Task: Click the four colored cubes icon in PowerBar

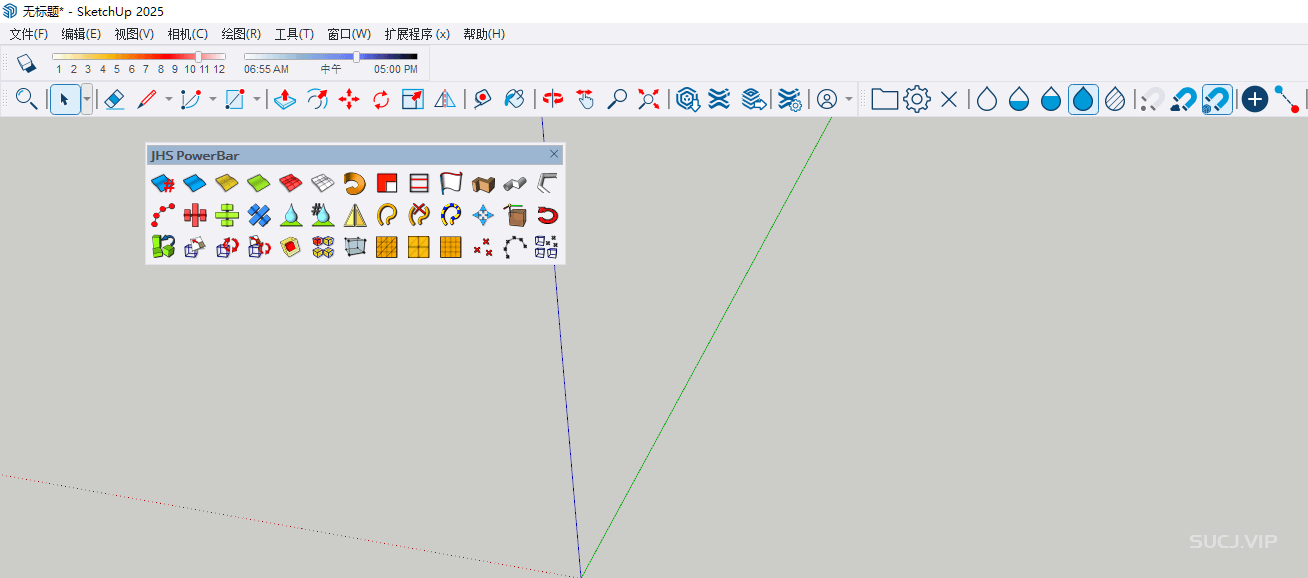Action: pyautogui.click(x=323, y=247)
